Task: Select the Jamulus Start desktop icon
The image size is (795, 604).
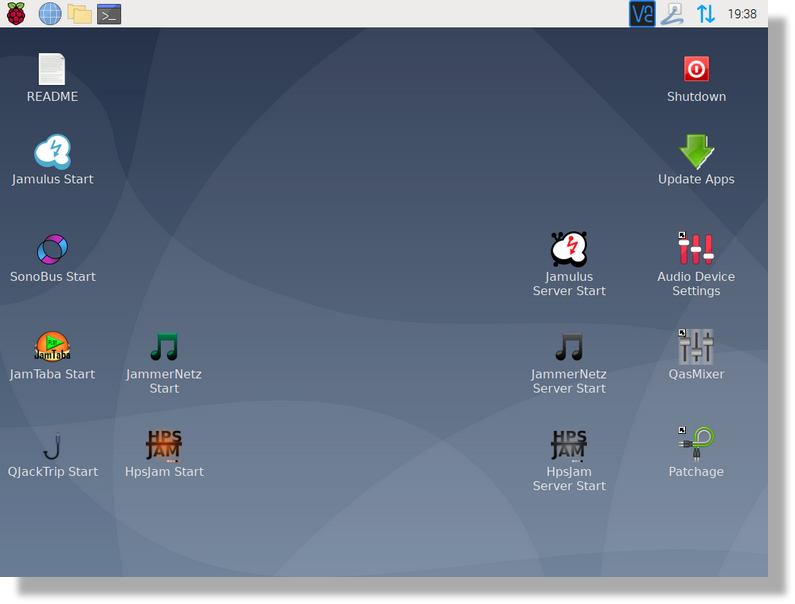Action: click(52, 151)
